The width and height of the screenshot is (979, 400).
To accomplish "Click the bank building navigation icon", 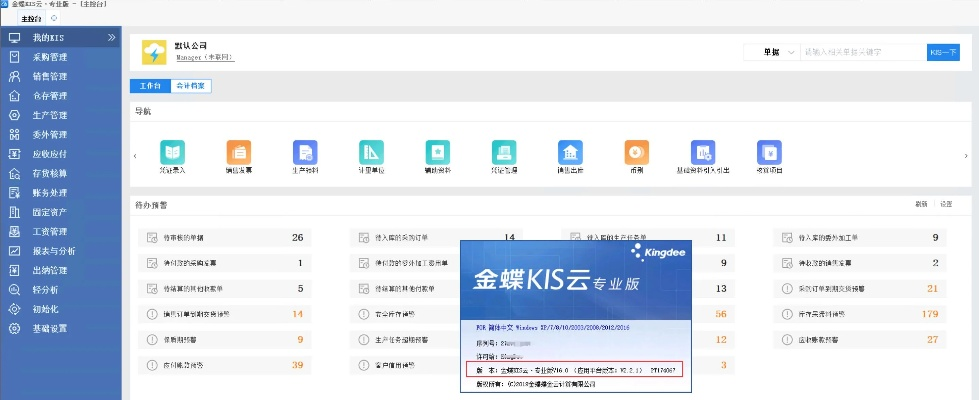I will point(570,153).
